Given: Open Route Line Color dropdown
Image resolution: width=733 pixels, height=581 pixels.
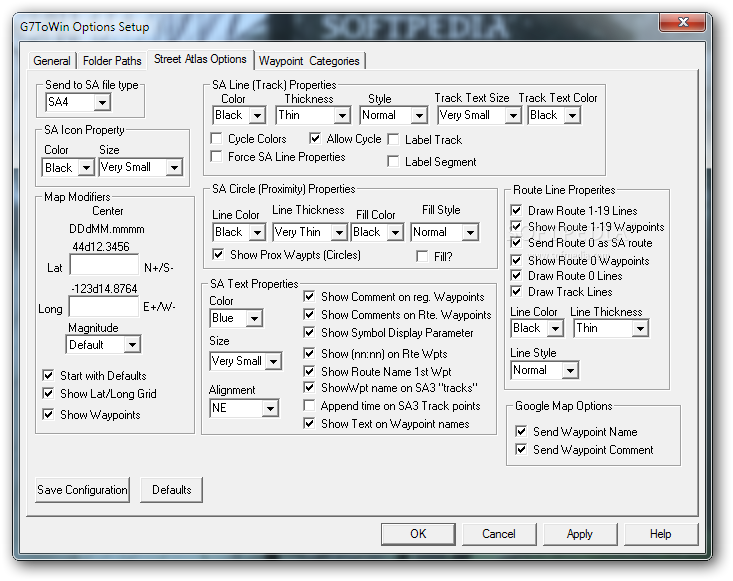Looking at the screenshot, I should click(537, 329).
